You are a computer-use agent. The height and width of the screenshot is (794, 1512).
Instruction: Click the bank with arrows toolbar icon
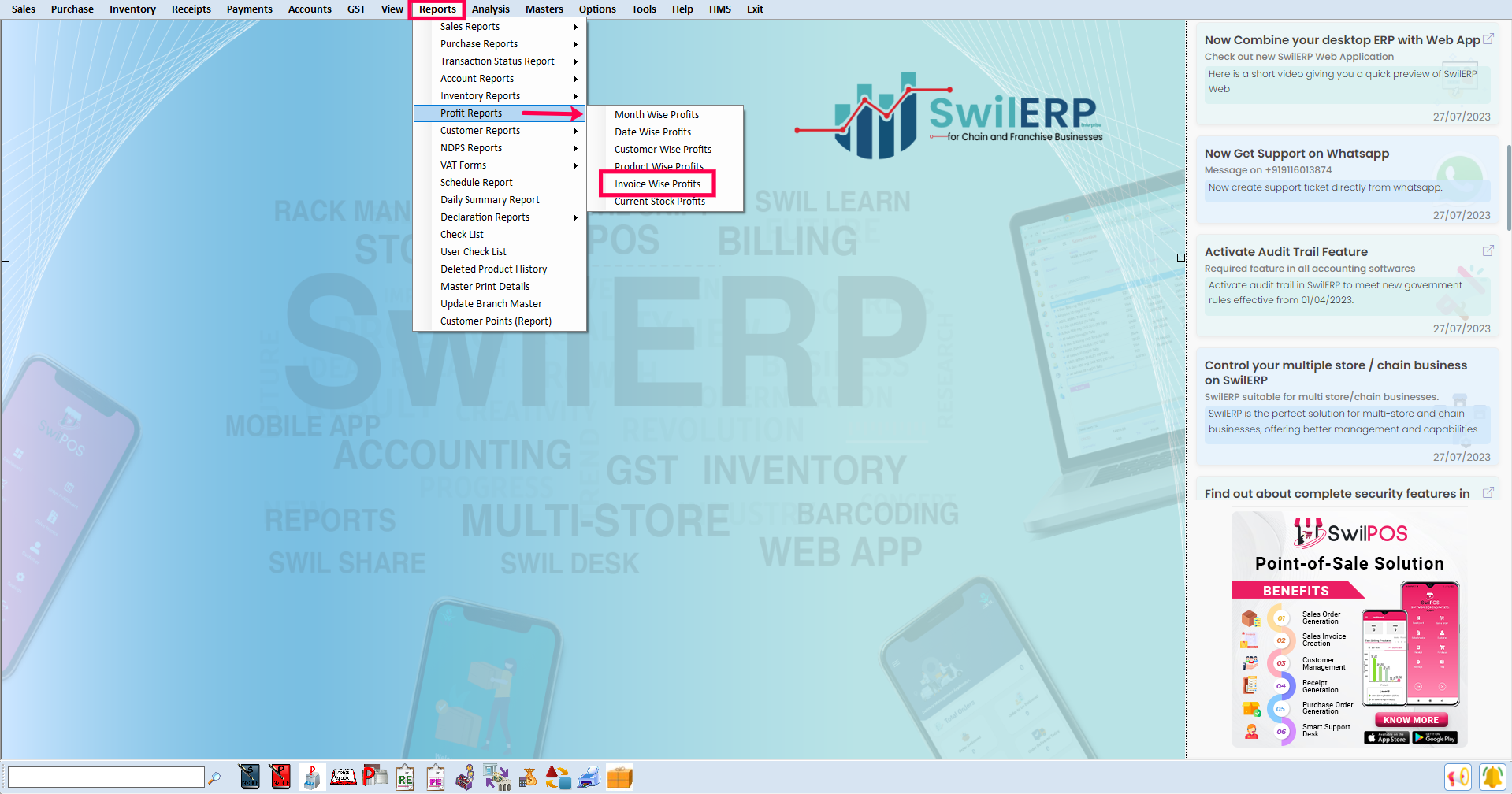coord(497,777)
